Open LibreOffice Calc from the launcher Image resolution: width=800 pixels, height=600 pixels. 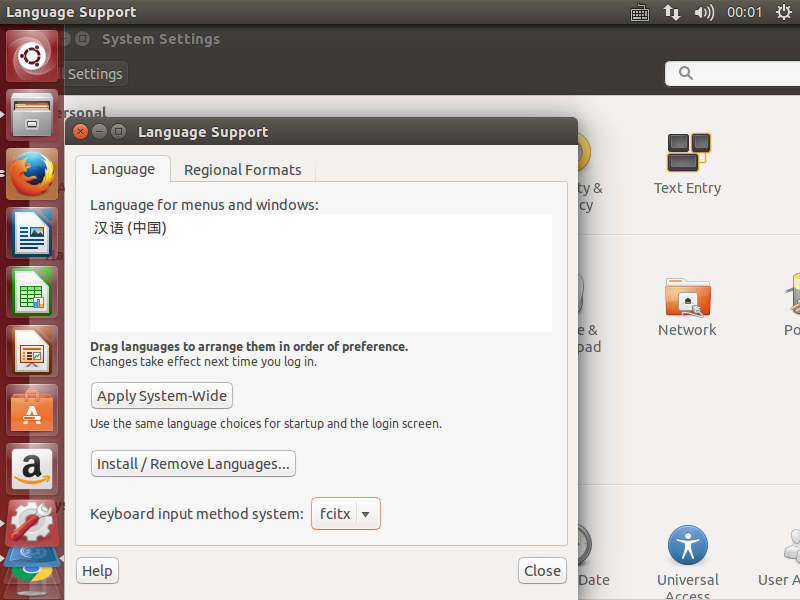coord(31,293)
